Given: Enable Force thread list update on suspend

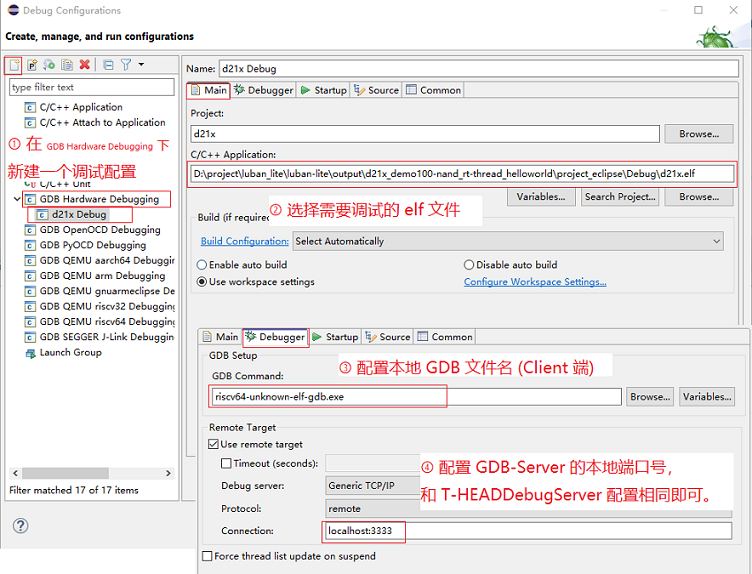Looking at the screenshot, I should coord(207,556).
